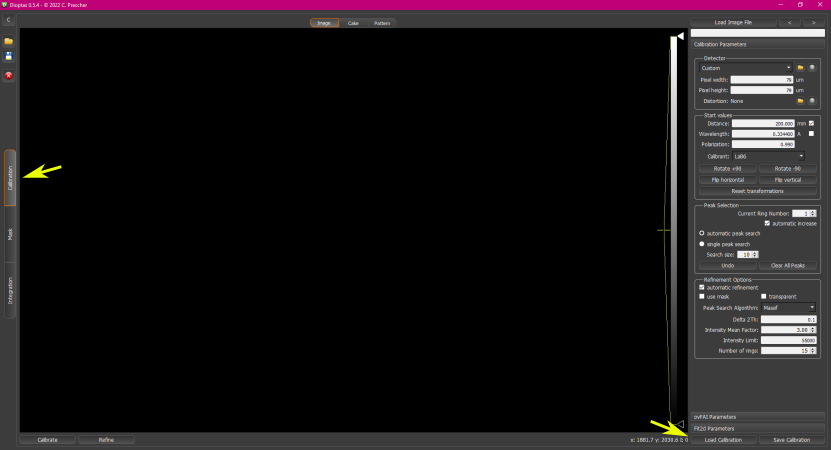Click the Save Calibration button
Viewport: 831px width, 450px height.
tap(792, 440)
